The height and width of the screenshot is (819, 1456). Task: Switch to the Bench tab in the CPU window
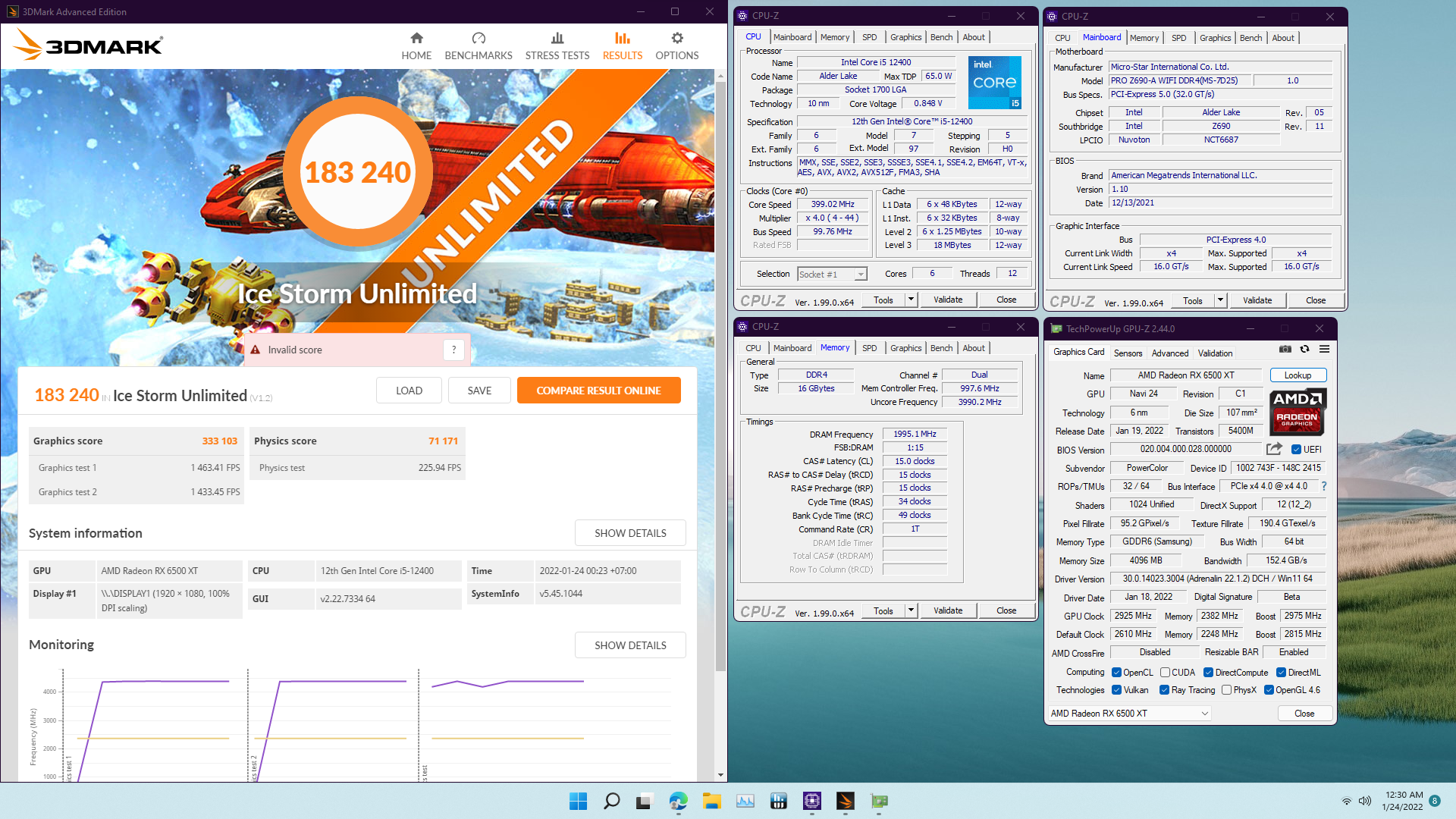(941, 37)
